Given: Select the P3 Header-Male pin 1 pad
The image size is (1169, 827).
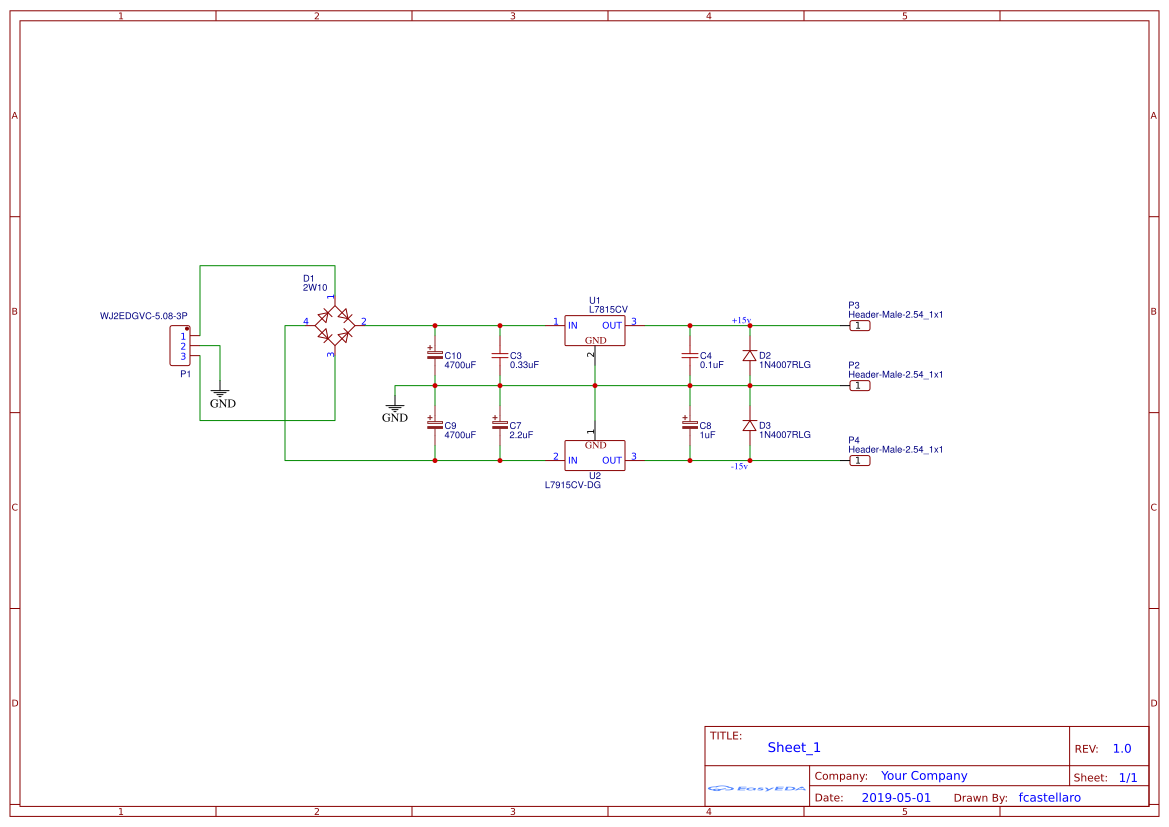Looking at the screenshot, I should [858, 325].
